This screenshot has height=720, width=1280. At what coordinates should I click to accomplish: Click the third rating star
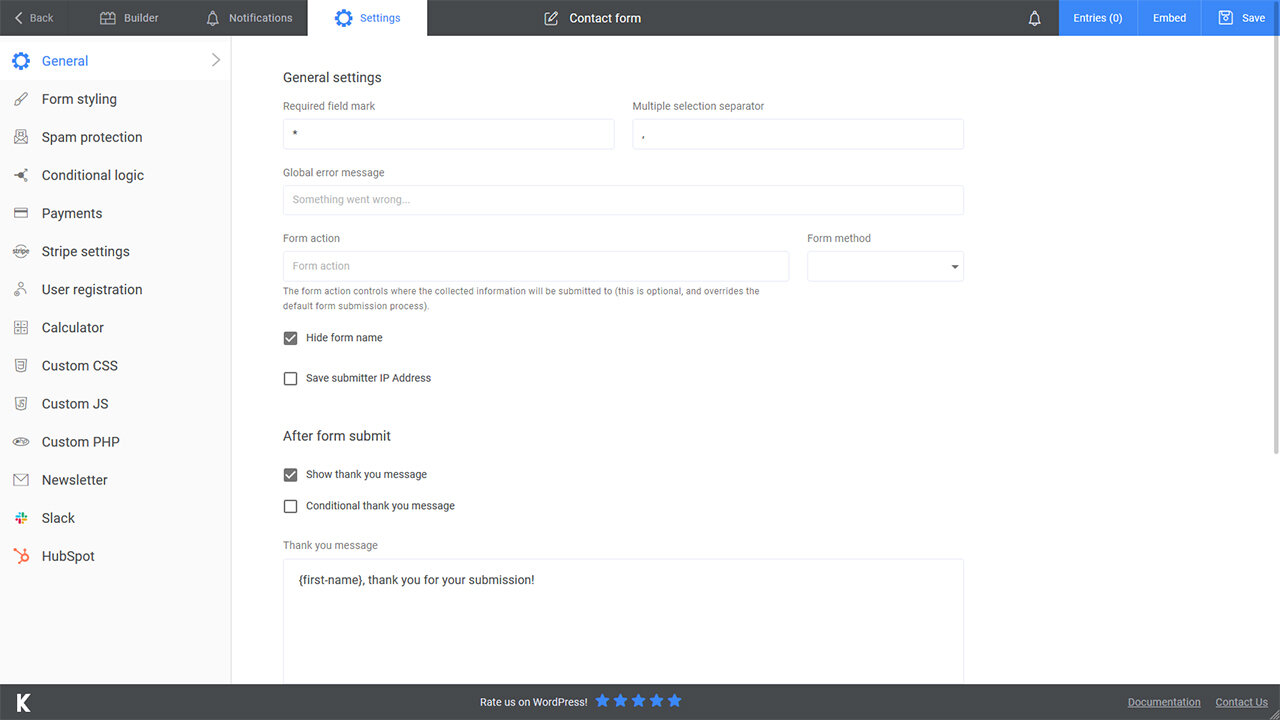click(x=638, y=701)
